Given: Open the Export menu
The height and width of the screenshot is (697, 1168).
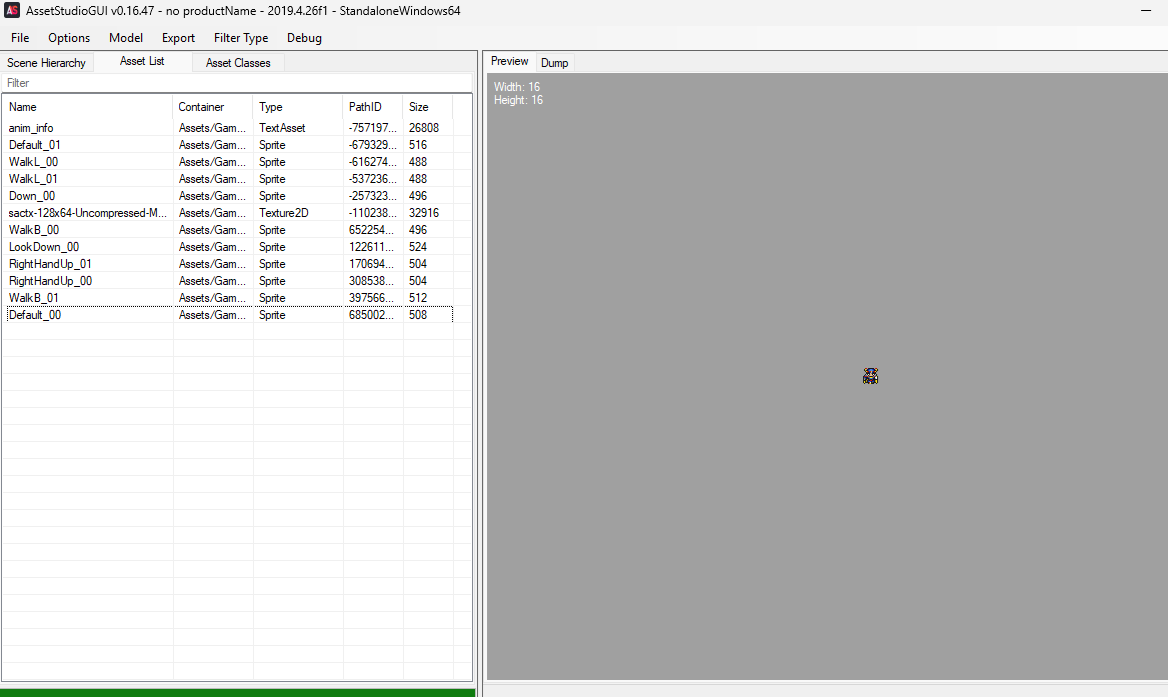Looking at the screenshot, I should 178,38.
